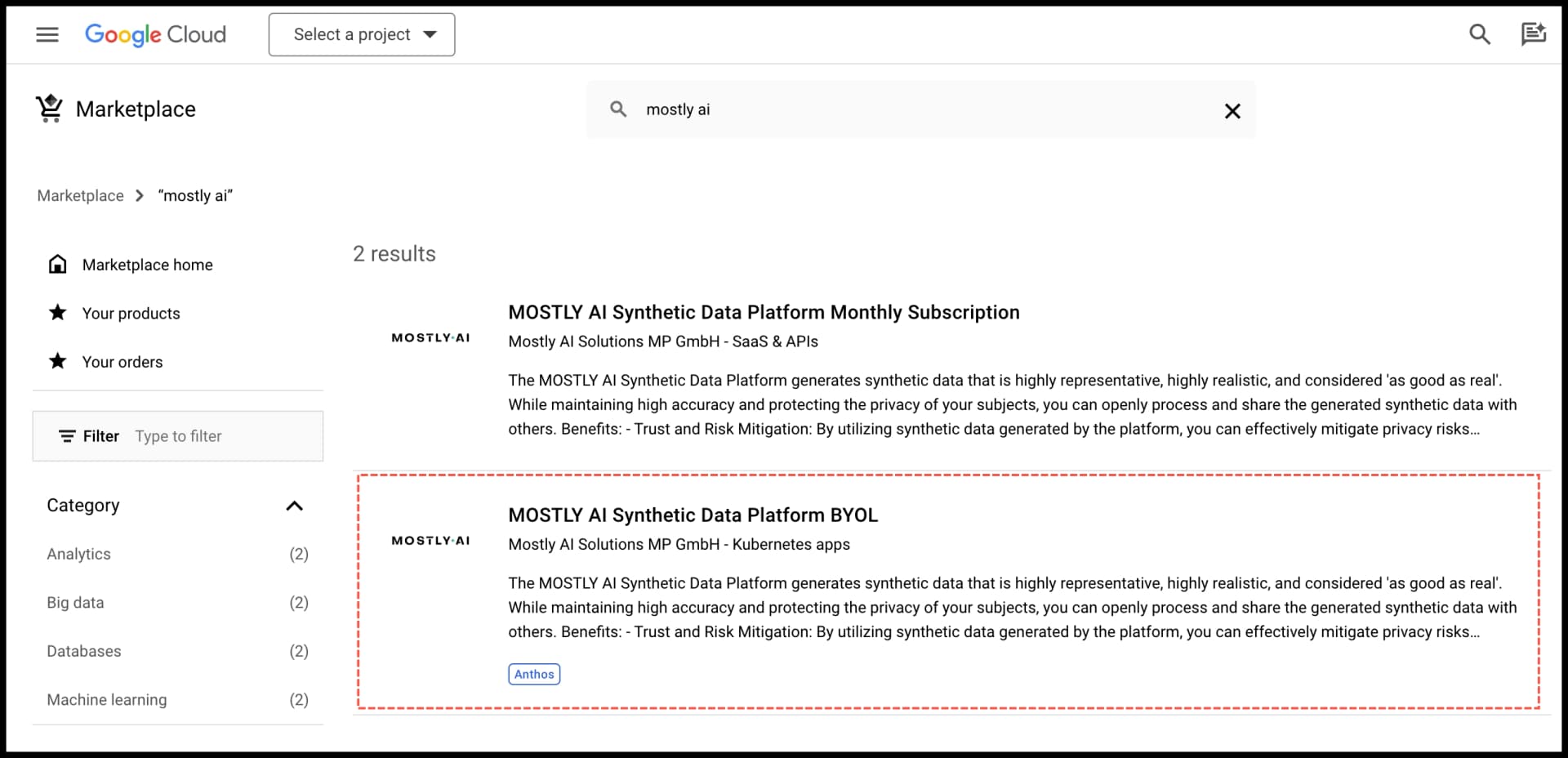Open the MOSTLY AI Monthly Subscription listing
The width and height of the screenshot is (1568, 758).
click(x=764, y=312)
